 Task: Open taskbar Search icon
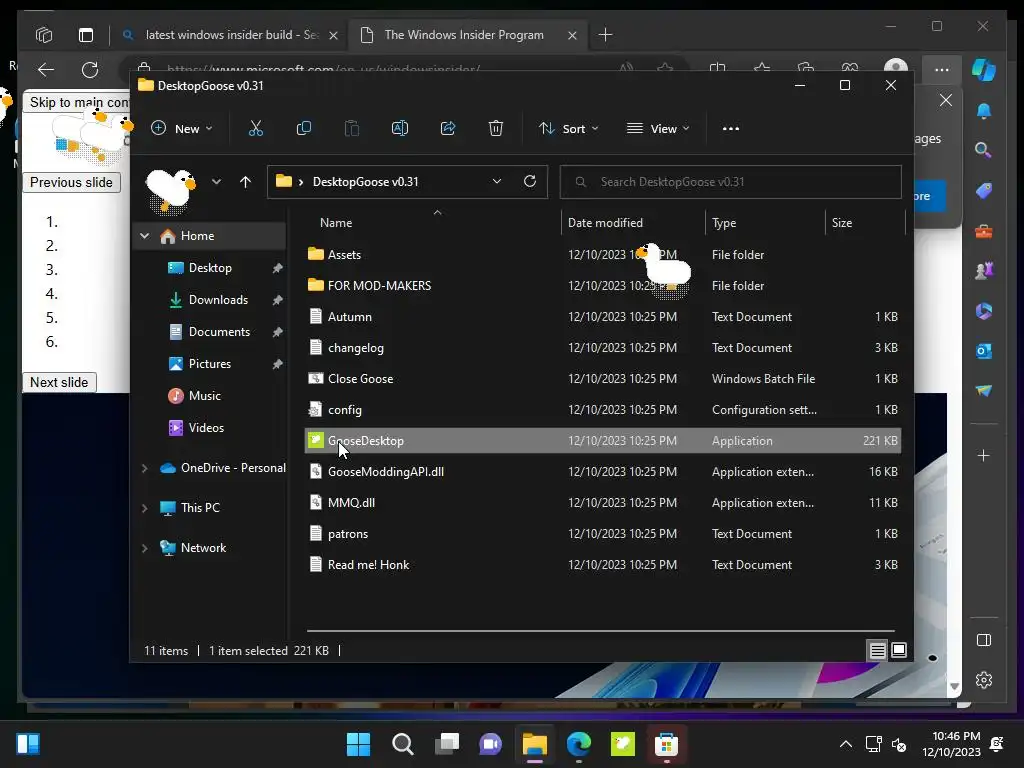pyautogui.click(x=403, y=744)
